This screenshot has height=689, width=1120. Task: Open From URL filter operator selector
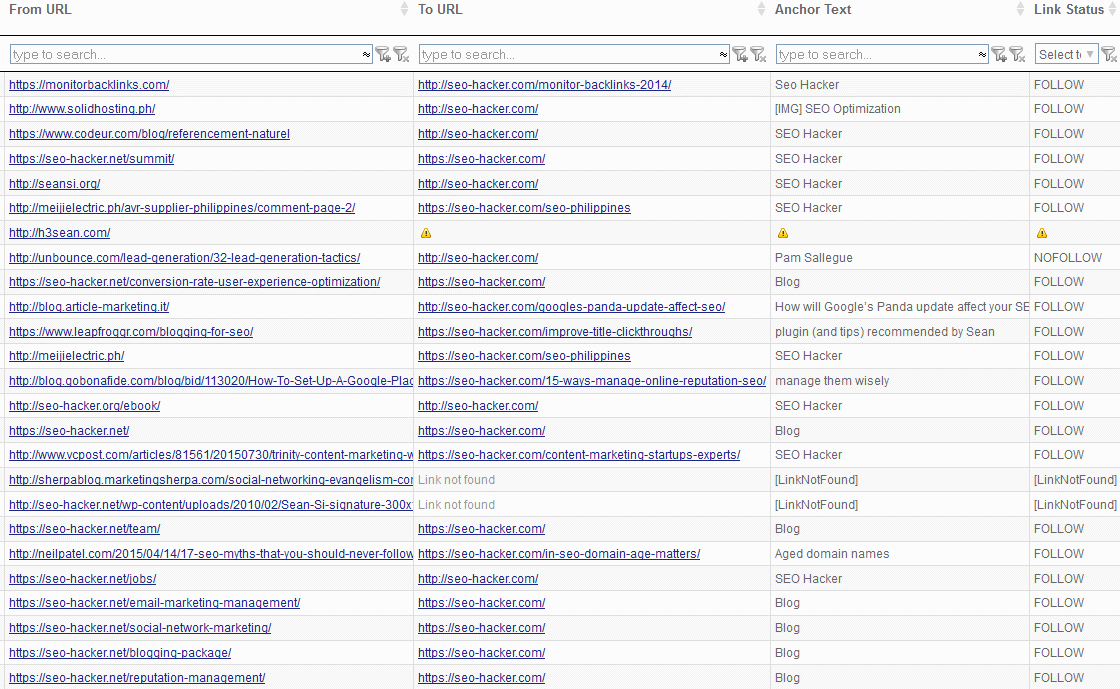[366, 55]
